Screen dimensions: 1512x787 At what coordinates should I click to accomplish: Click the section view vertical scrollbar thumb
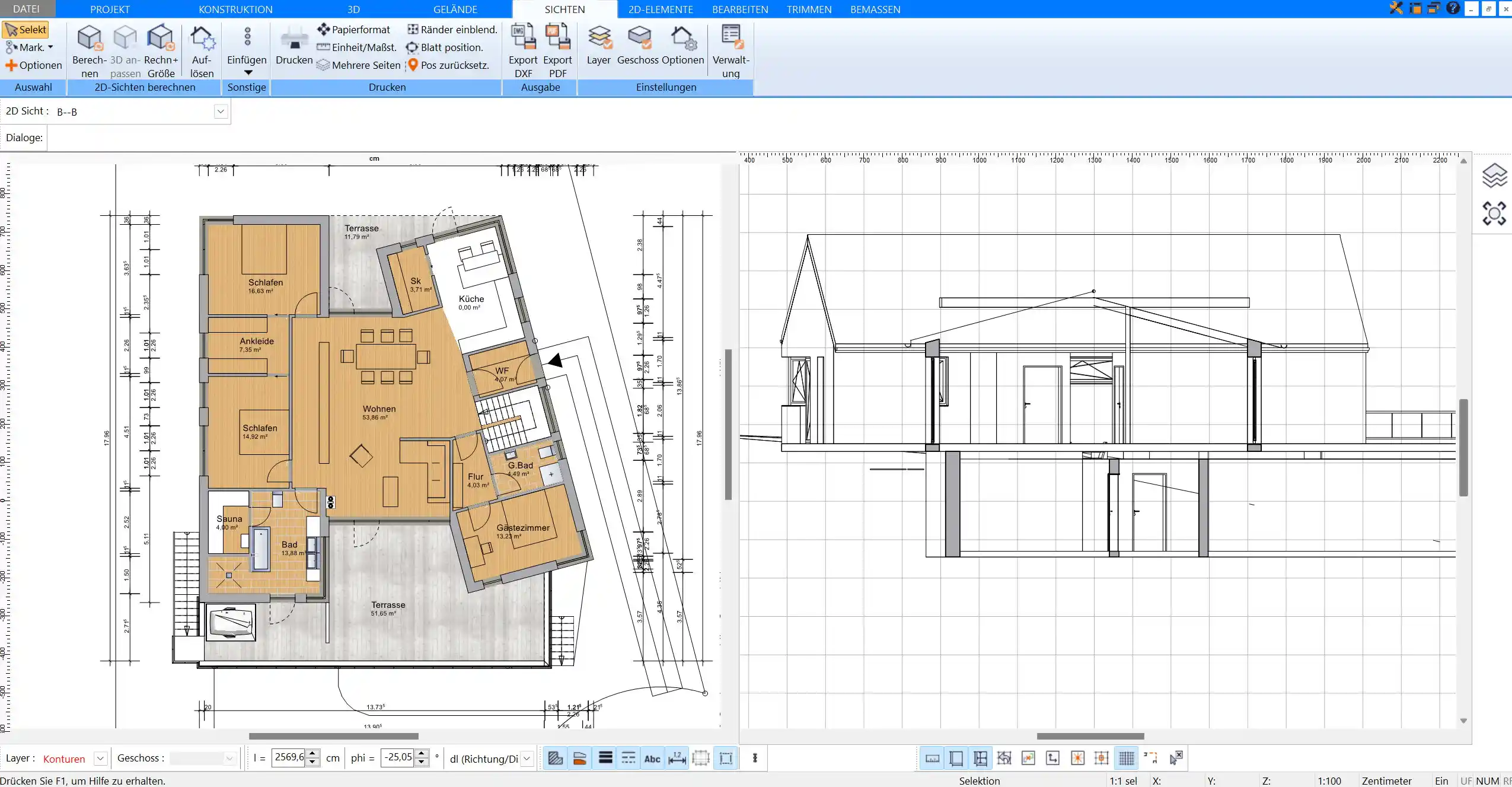coord(1463,447)
